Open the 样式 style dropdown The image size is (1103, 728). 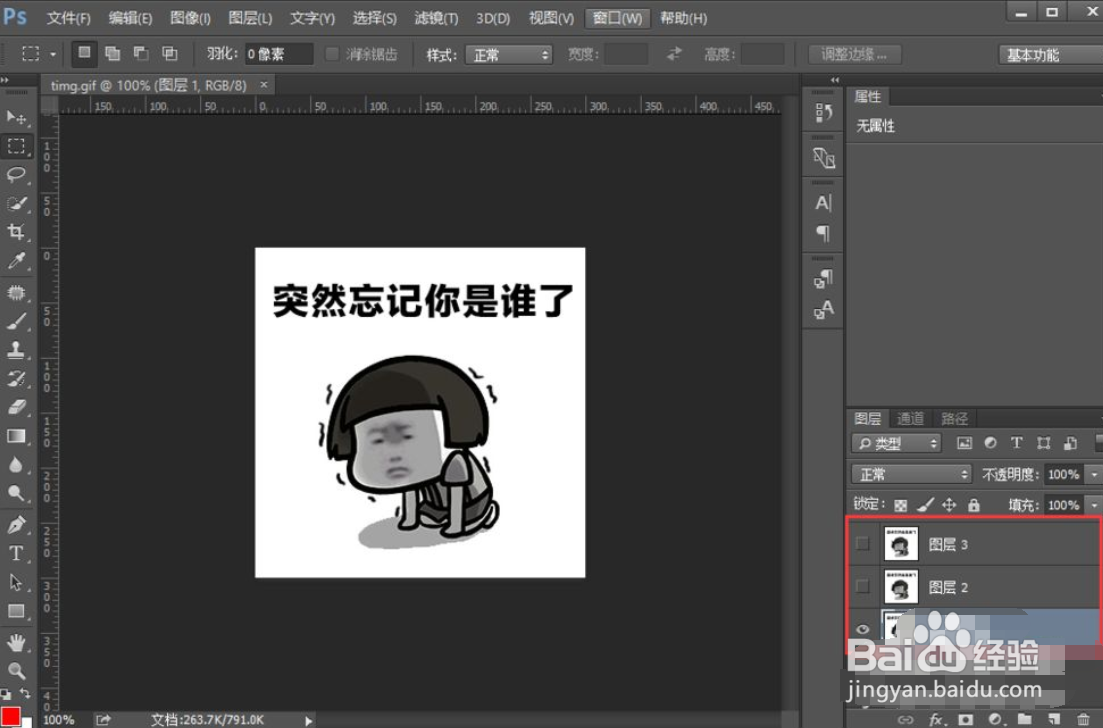(509, 55)
